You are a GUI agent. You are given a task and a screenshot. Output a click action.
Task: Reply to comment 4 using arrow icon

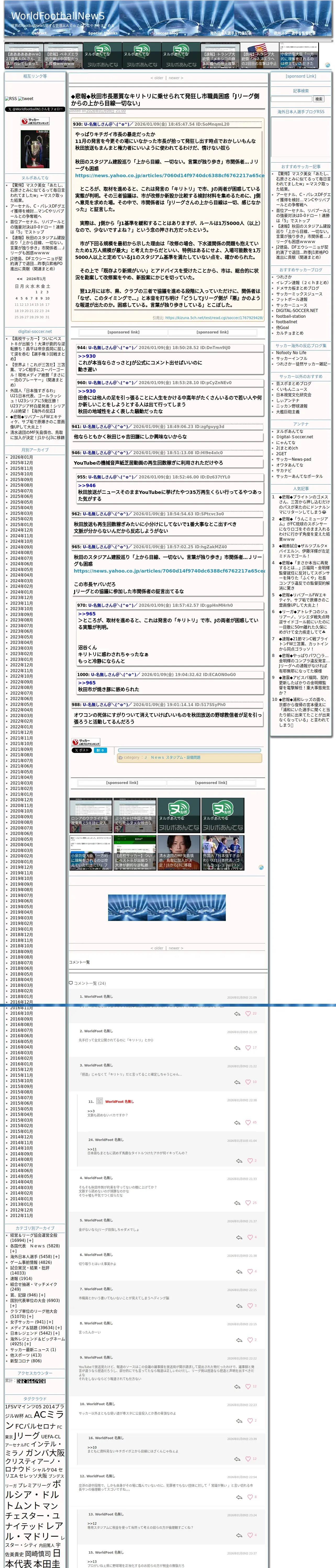tap(237, 1203)
